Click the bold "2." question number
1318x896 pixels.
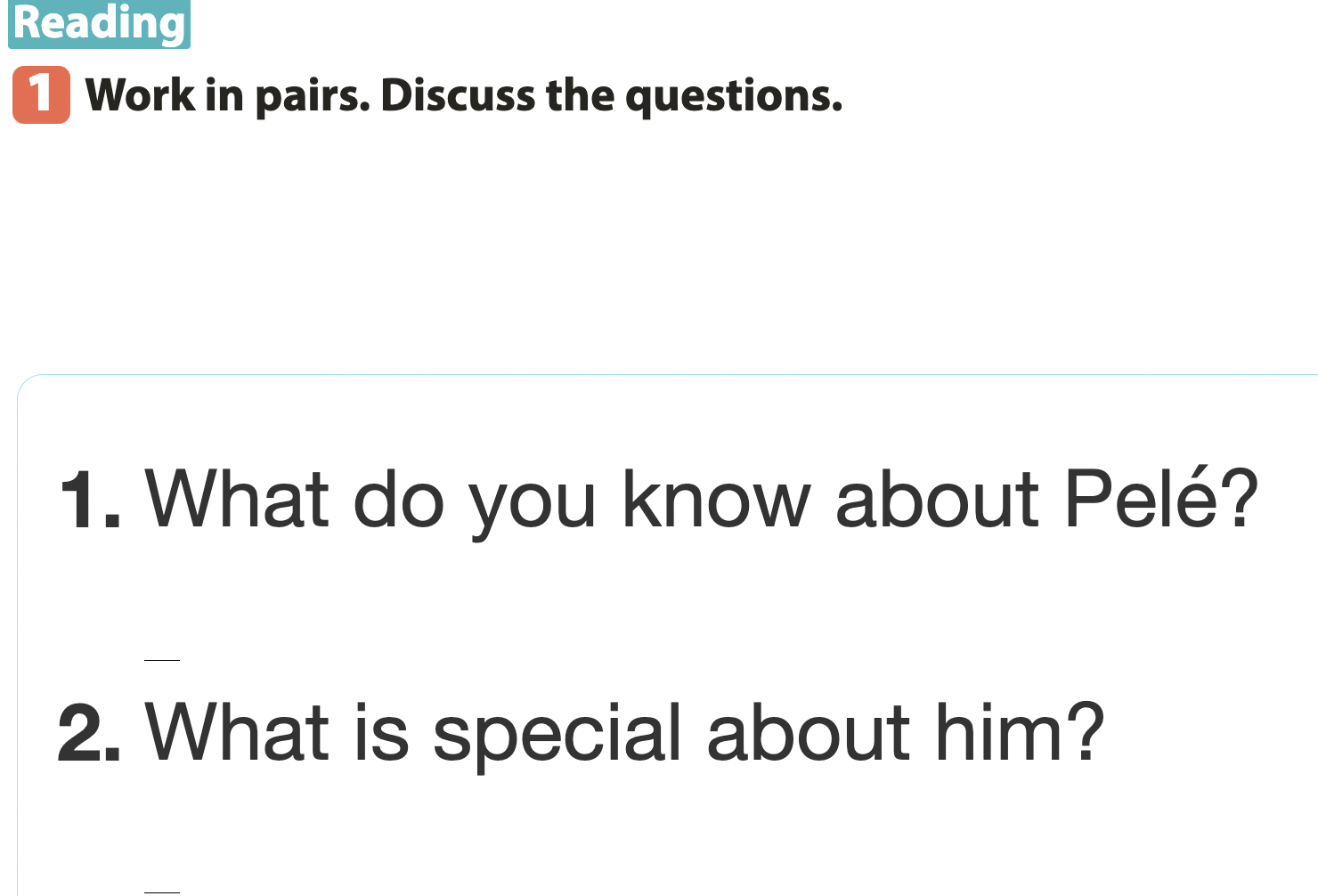pos(89,734)
